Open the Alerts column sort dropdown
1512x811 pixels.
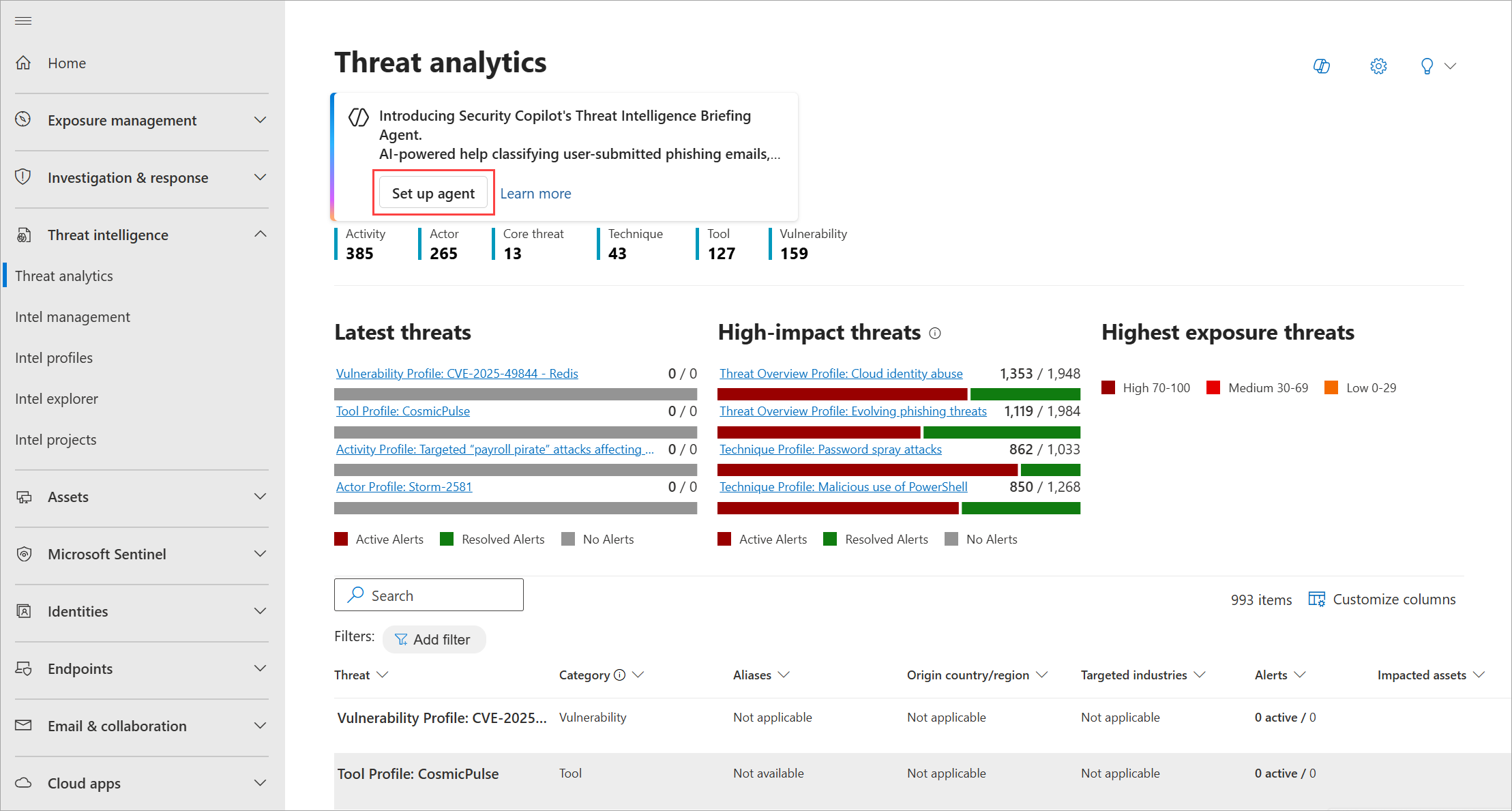pos(1300,675)
